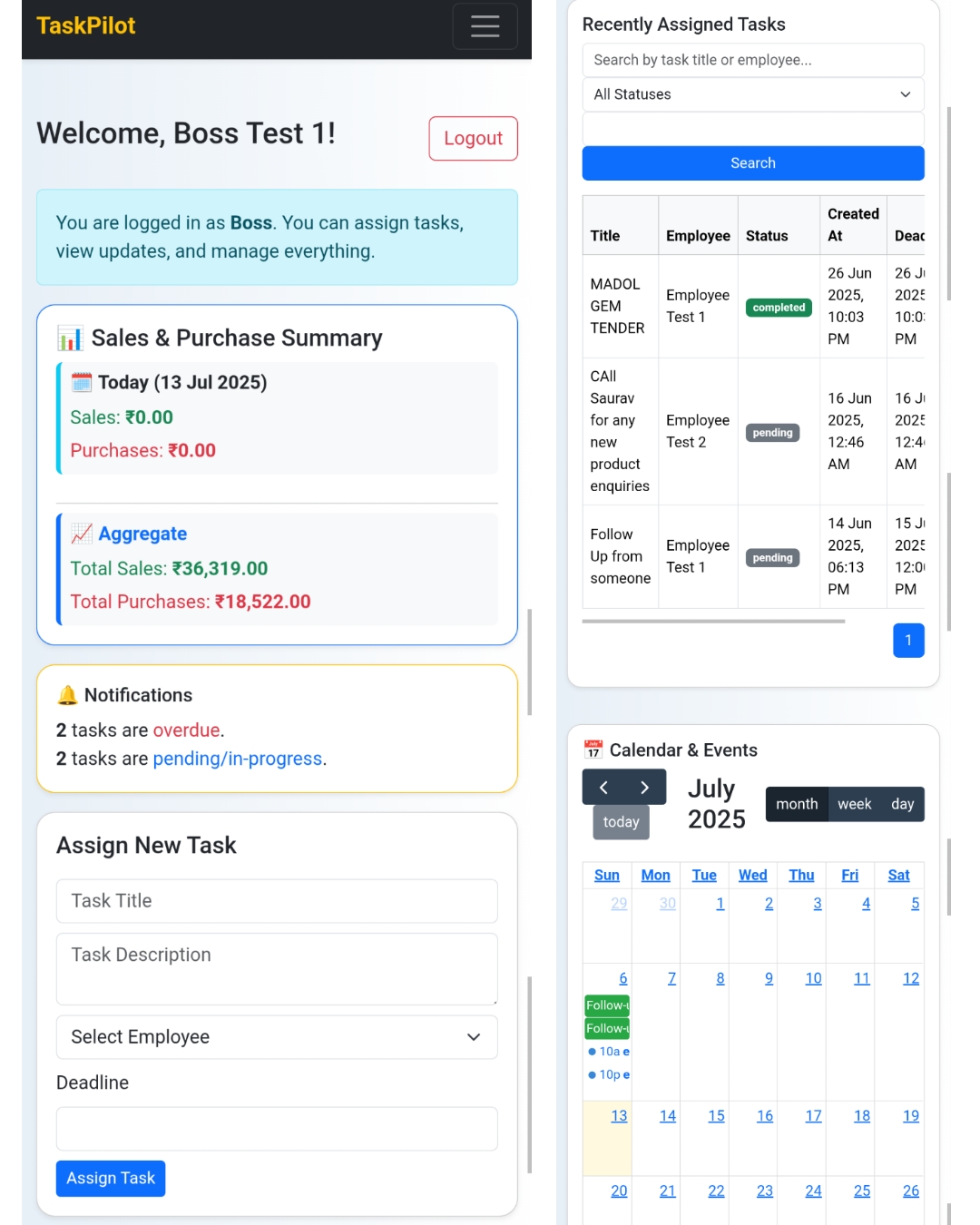This screenshot has width=980, height=1225.
Task: Click the pending badge in the Follow Up row
Action: click(x=772, y=558)
